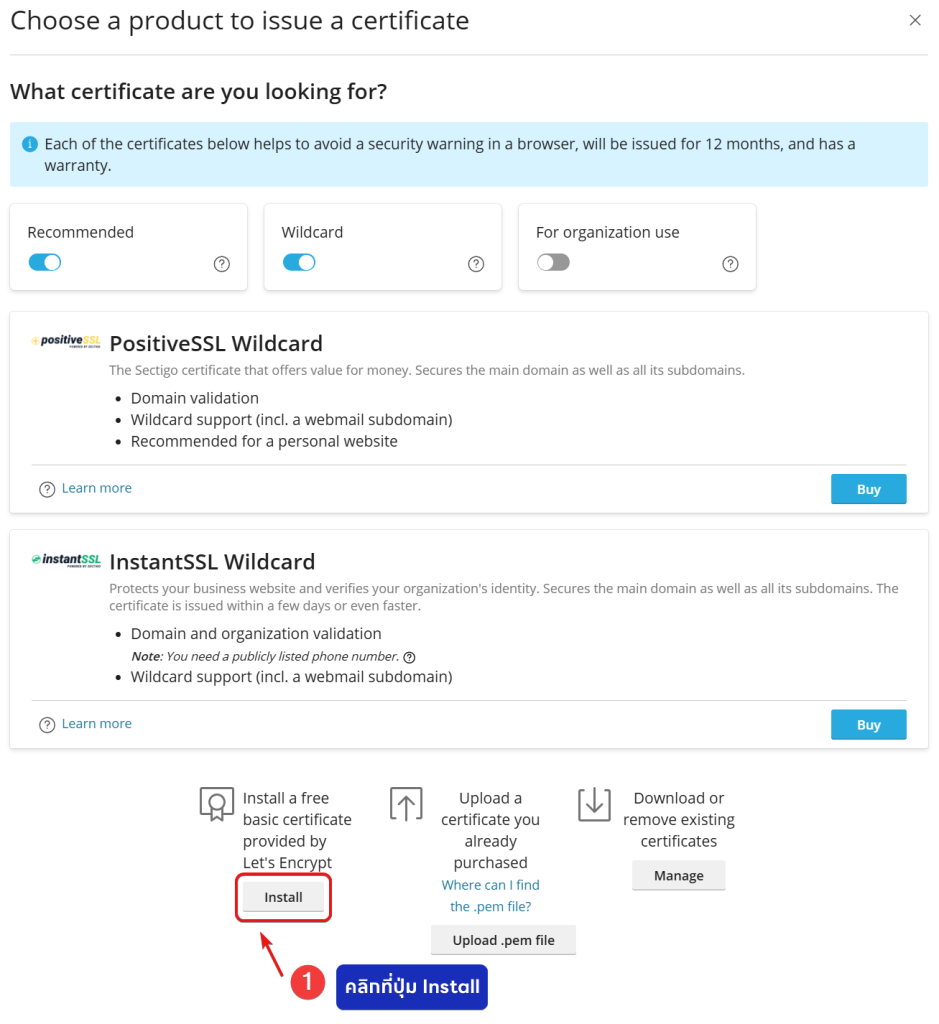Click help icon next to phone number note
The image size is (939, 1024).
click(x=409, y=657)
